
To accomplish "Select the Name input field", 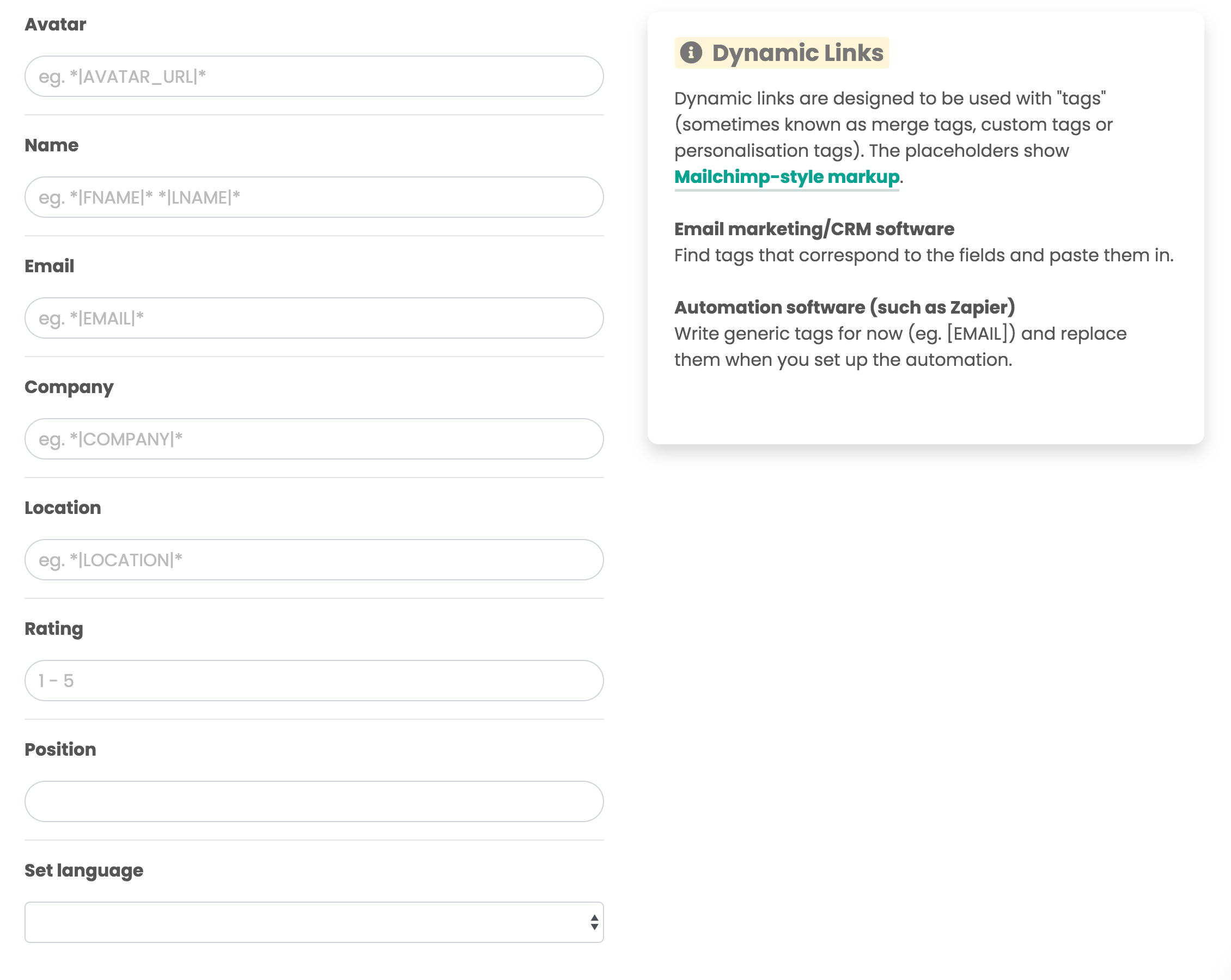I will tap(314, 197).
